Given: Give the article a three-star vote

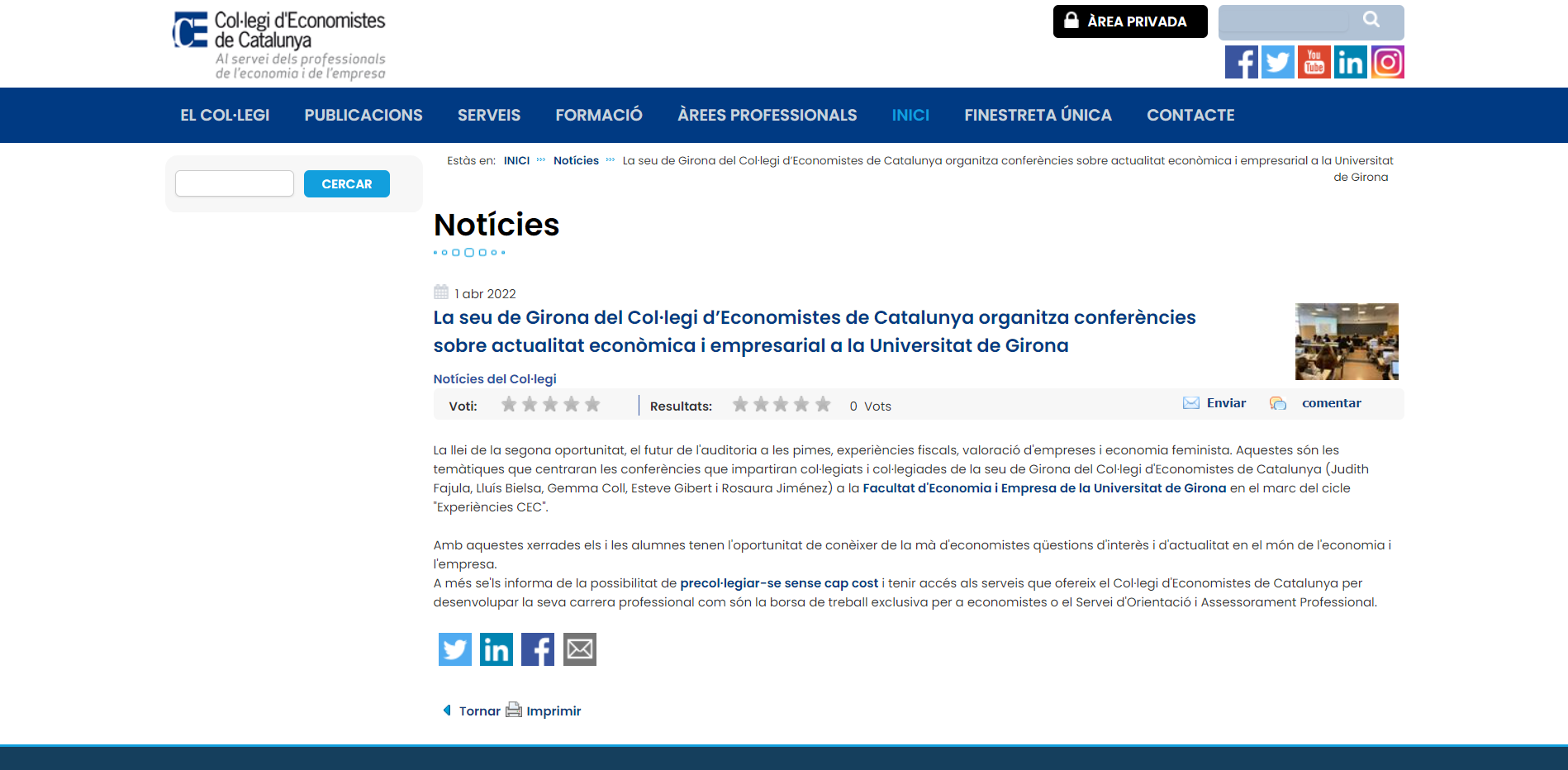Looking at the screenshot, I should tap(550, 405).
